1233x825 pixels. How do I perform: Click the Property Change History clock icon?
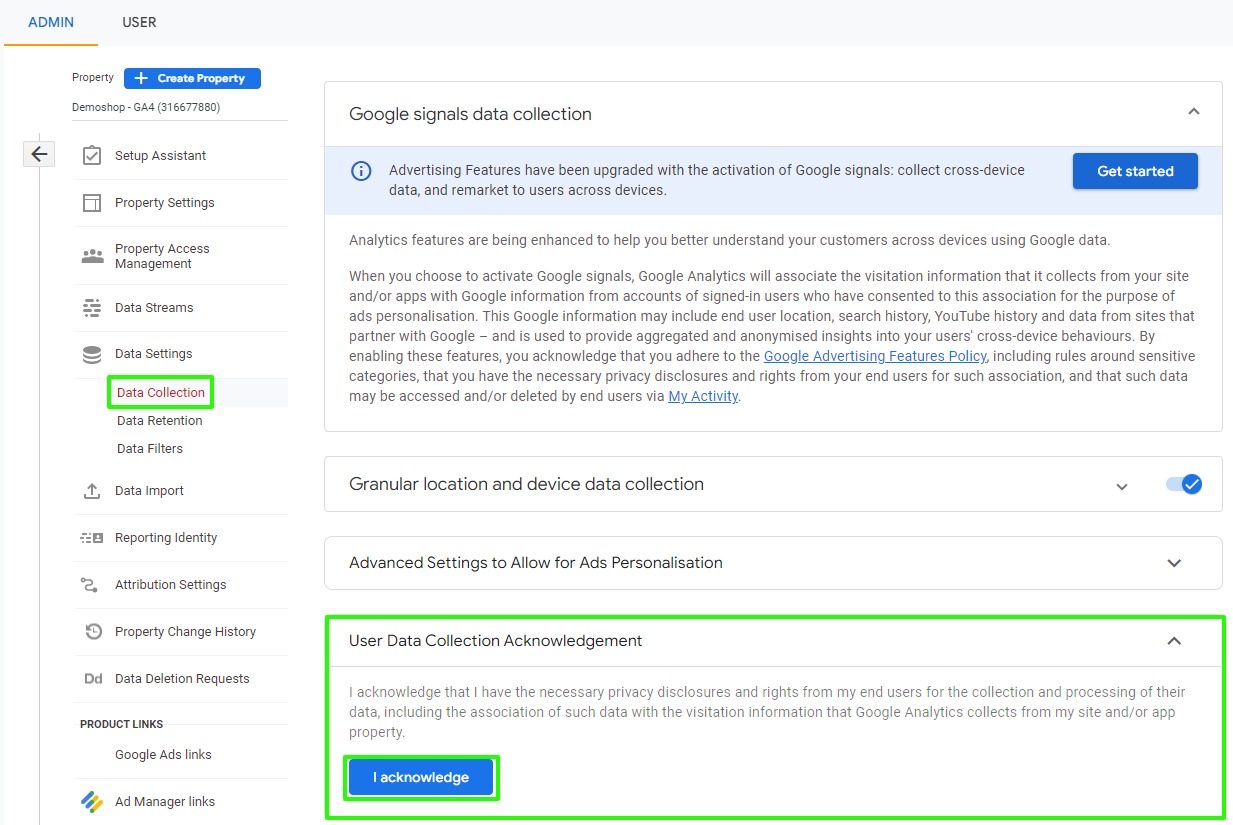click(92, 632)
